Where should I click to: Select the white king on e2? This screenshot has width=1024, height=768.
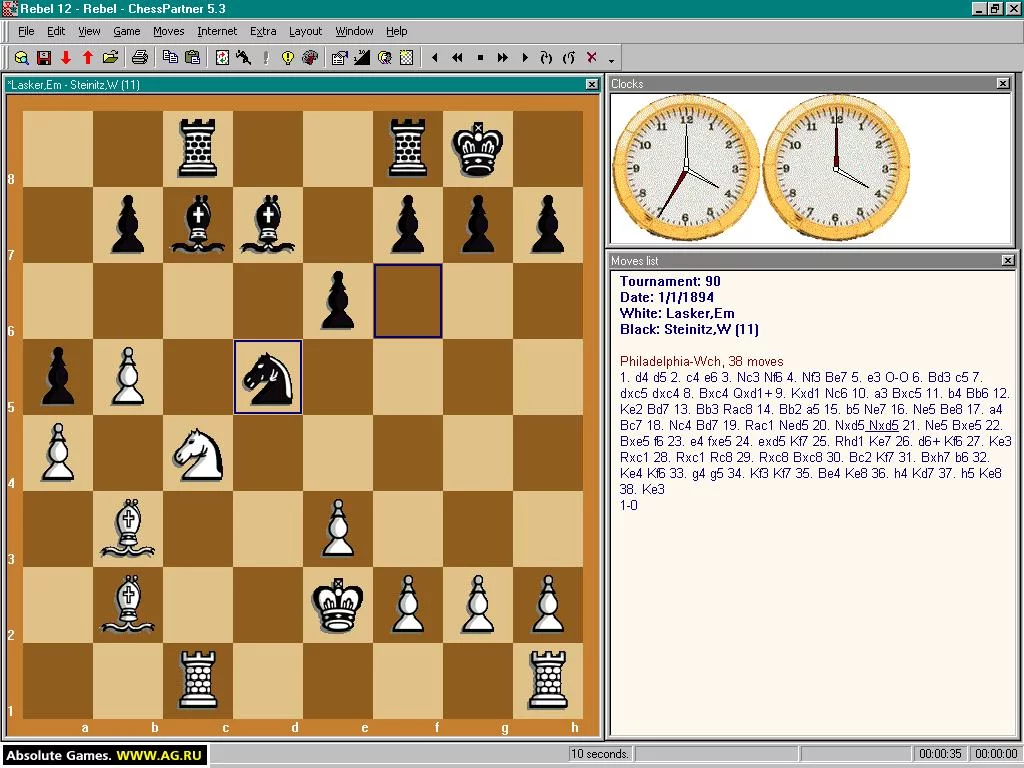(x=338, y=605)
